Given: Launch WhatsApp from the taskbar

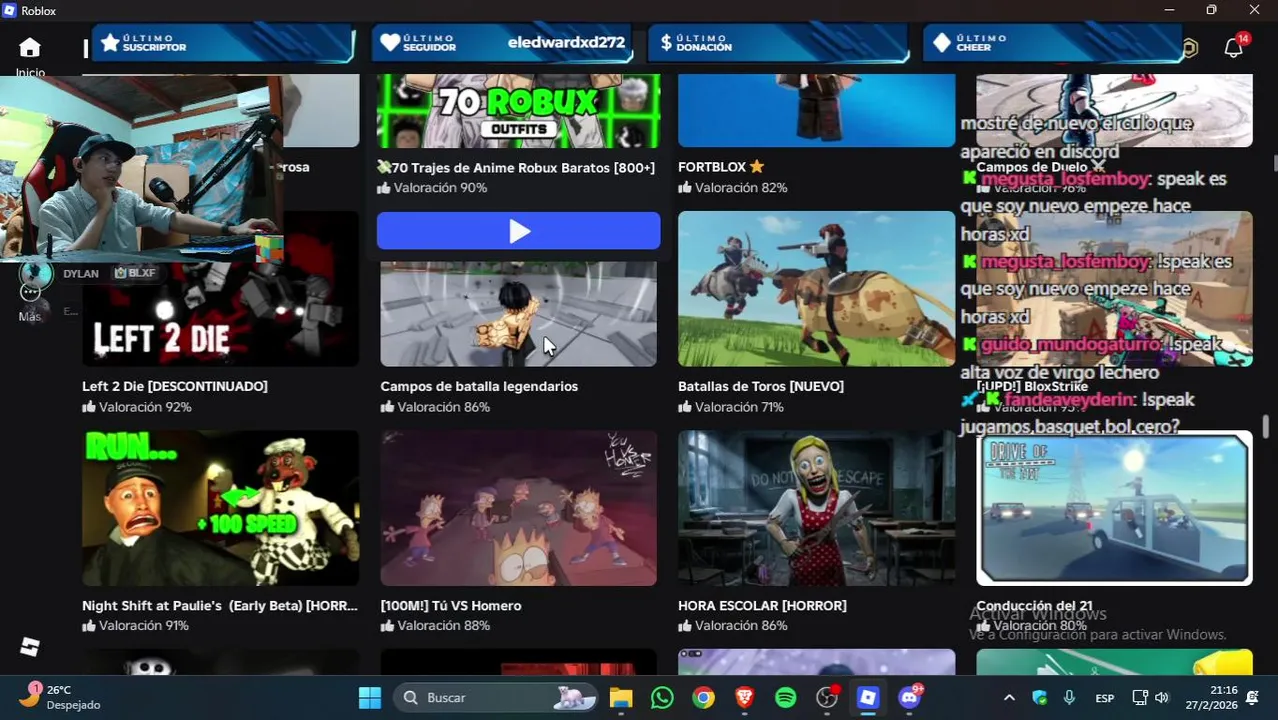Looking at the screenshot, I should pos(662,698).
